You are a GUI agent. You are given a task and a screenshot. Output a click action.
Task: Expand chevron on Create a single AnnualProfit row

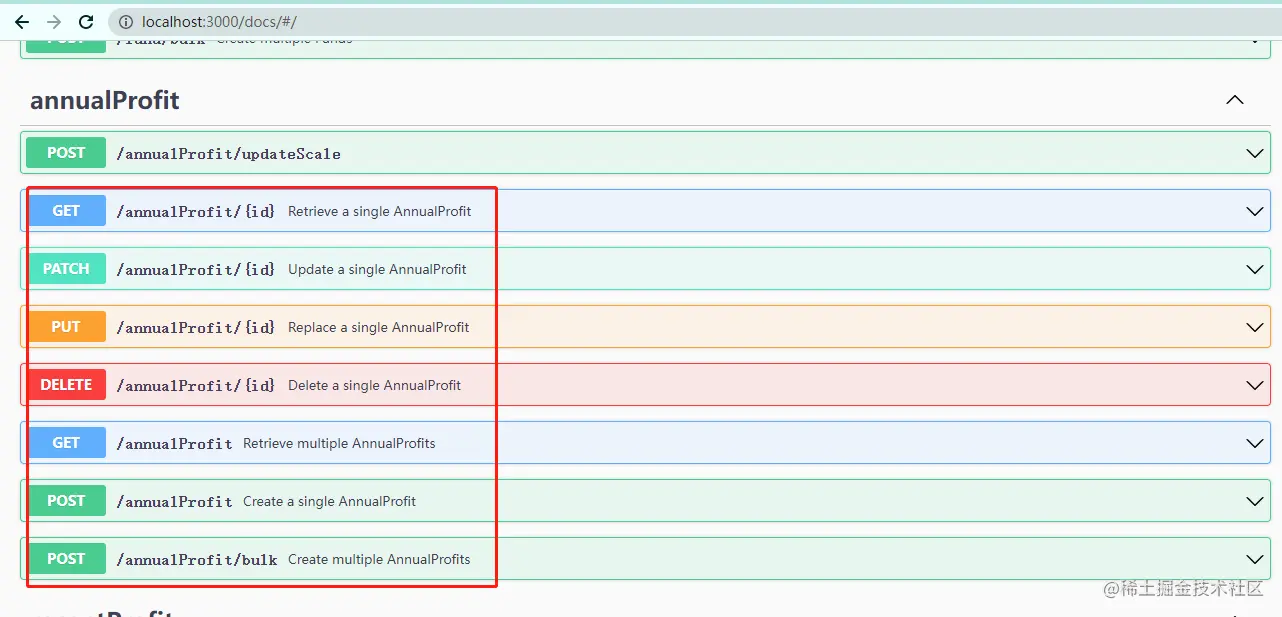(1255, 502)
